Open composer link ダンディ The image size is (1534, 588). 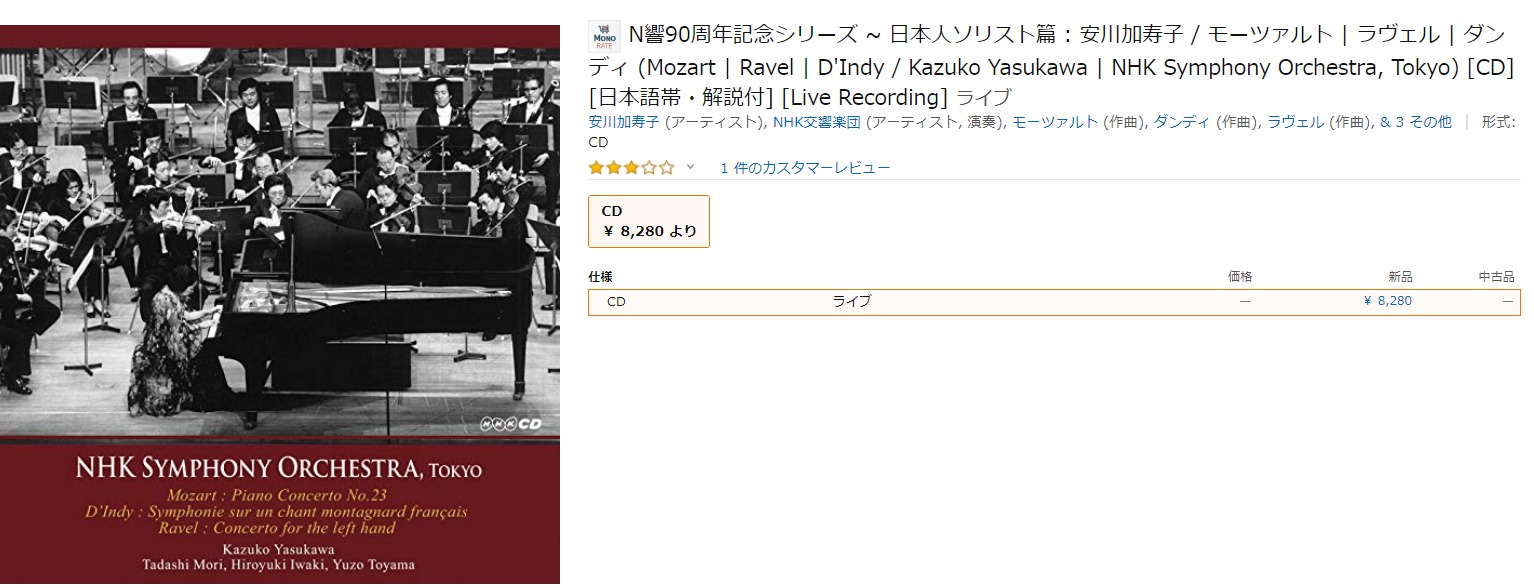coord(1182,122)
